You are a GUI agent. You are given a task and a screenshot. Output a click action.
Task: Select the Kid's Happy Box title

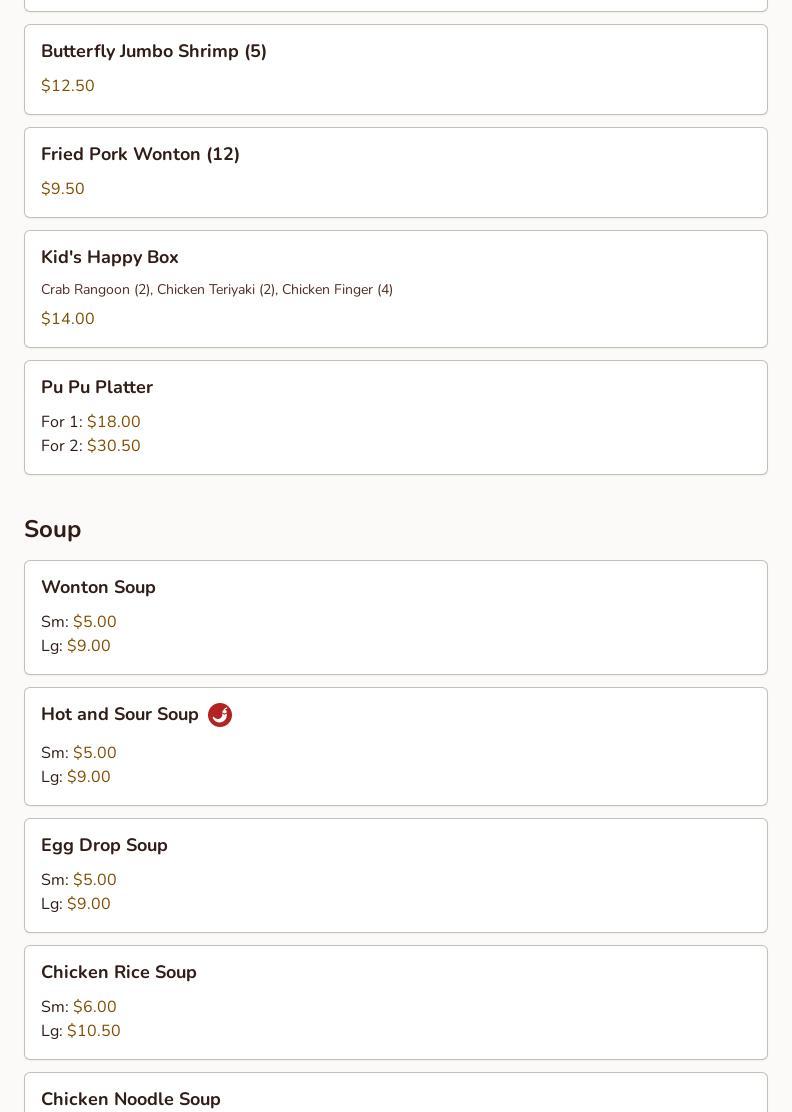click(110, 257)
